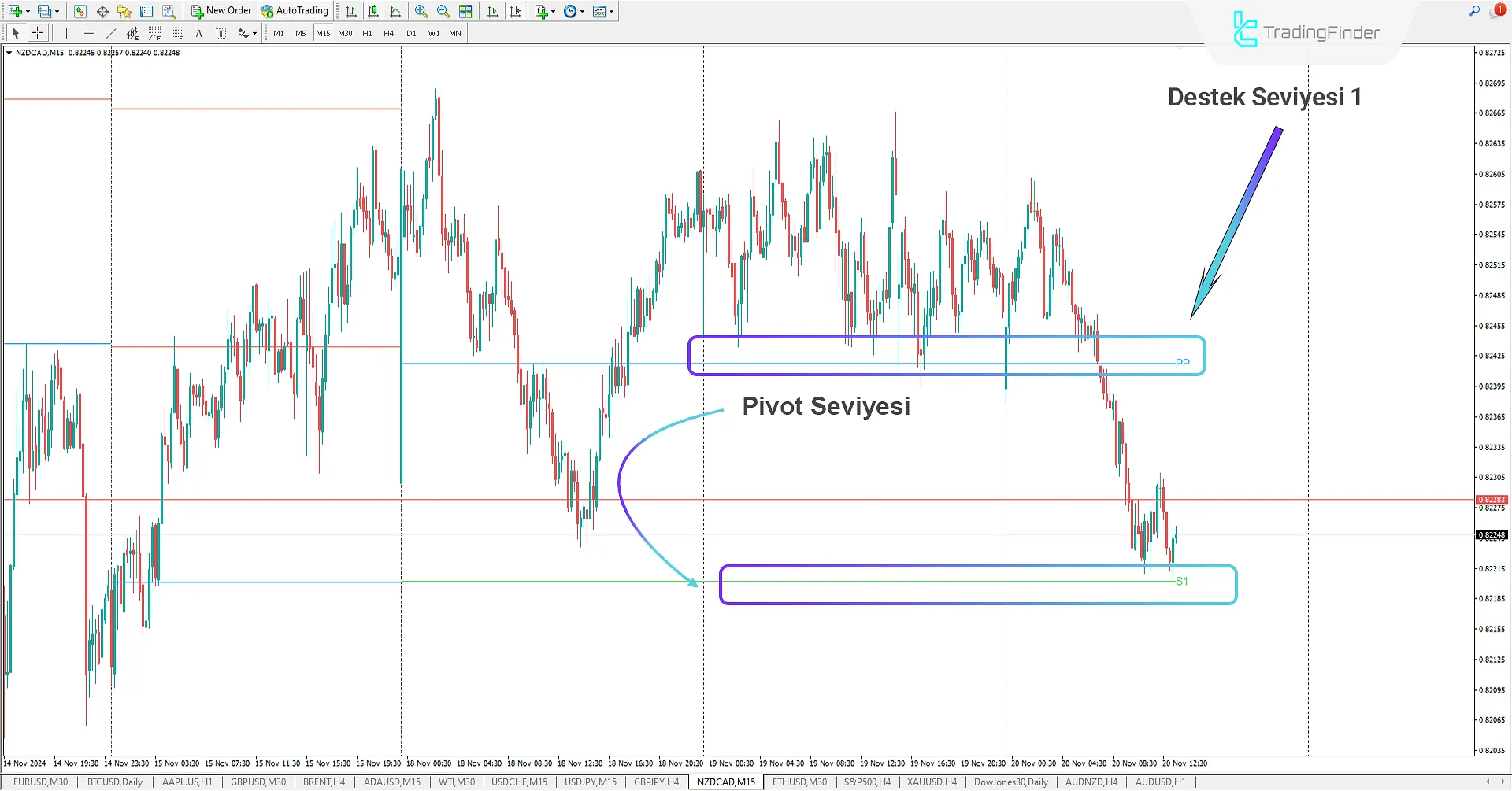The image size is (1512, 791).
Task: Click the New Order button
Action: pos(221,11)
